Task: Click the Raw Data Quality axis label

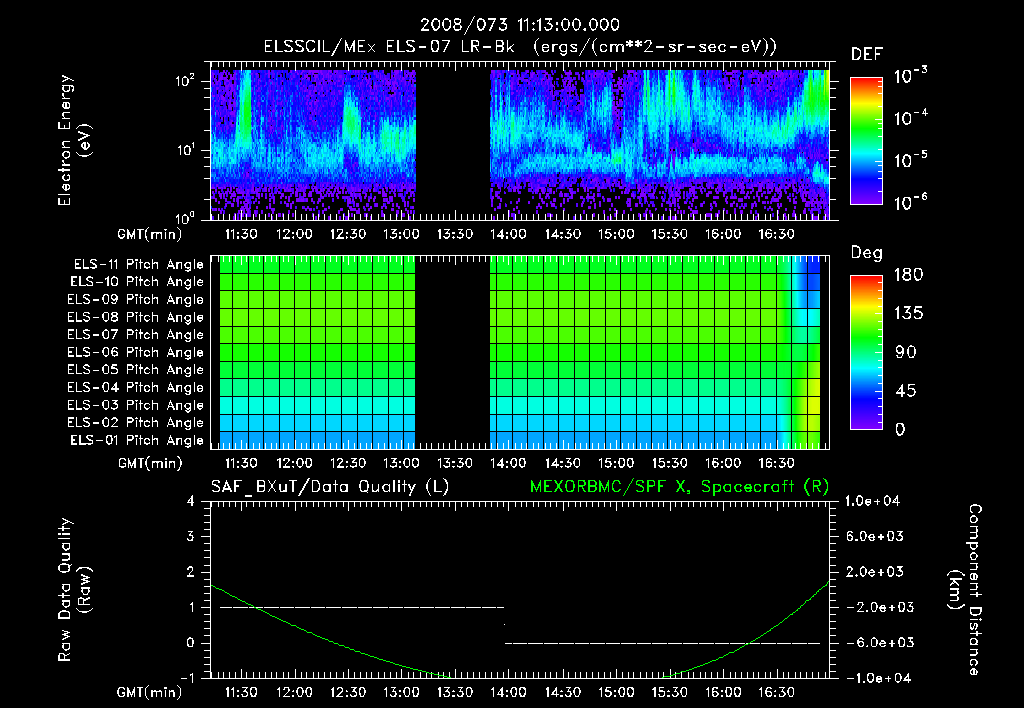Action: pos(74,590)
